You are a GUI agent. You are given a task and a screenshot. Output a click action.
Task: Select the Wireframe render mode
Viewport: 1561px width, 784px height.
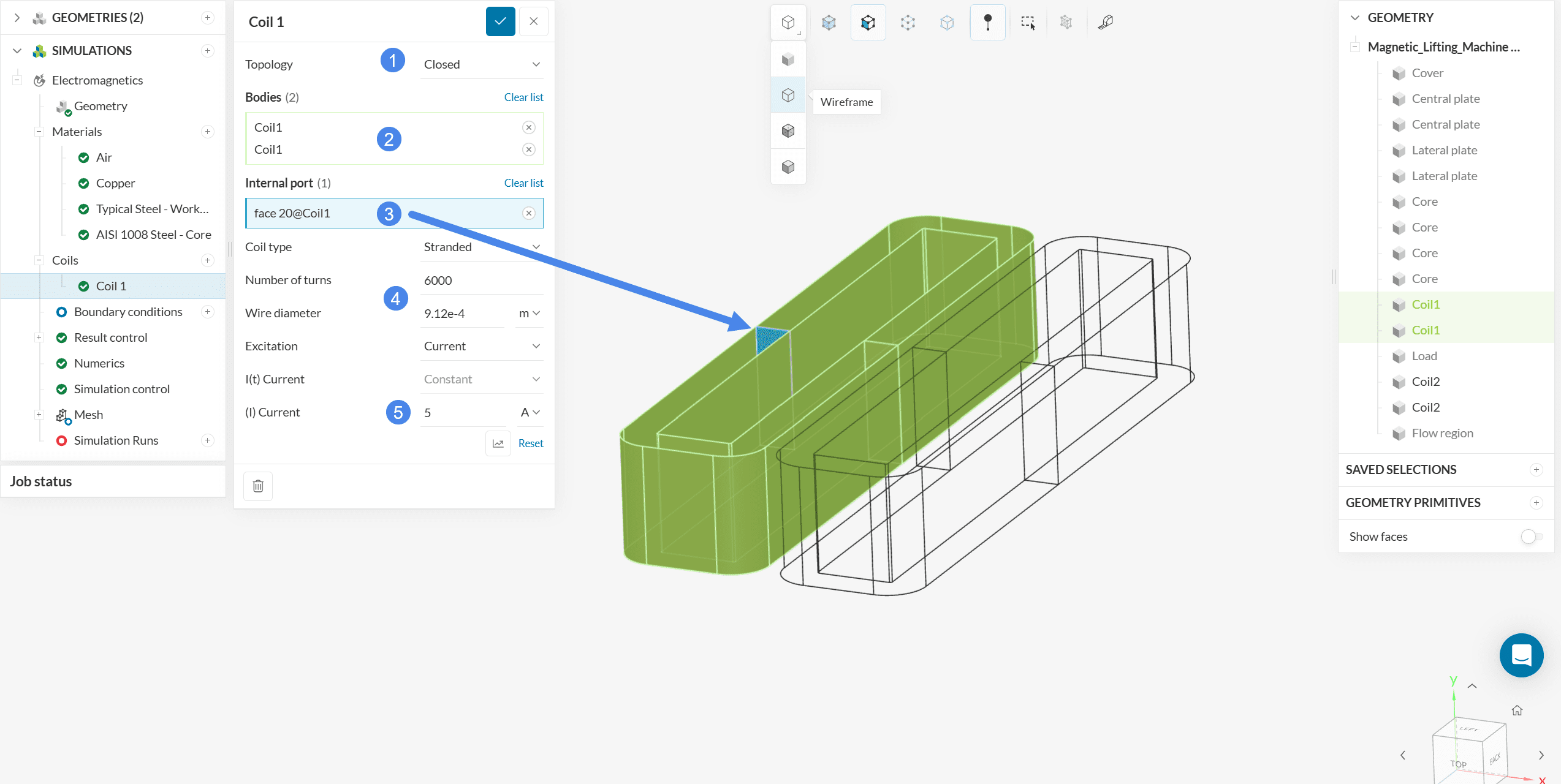coord(788,95)
